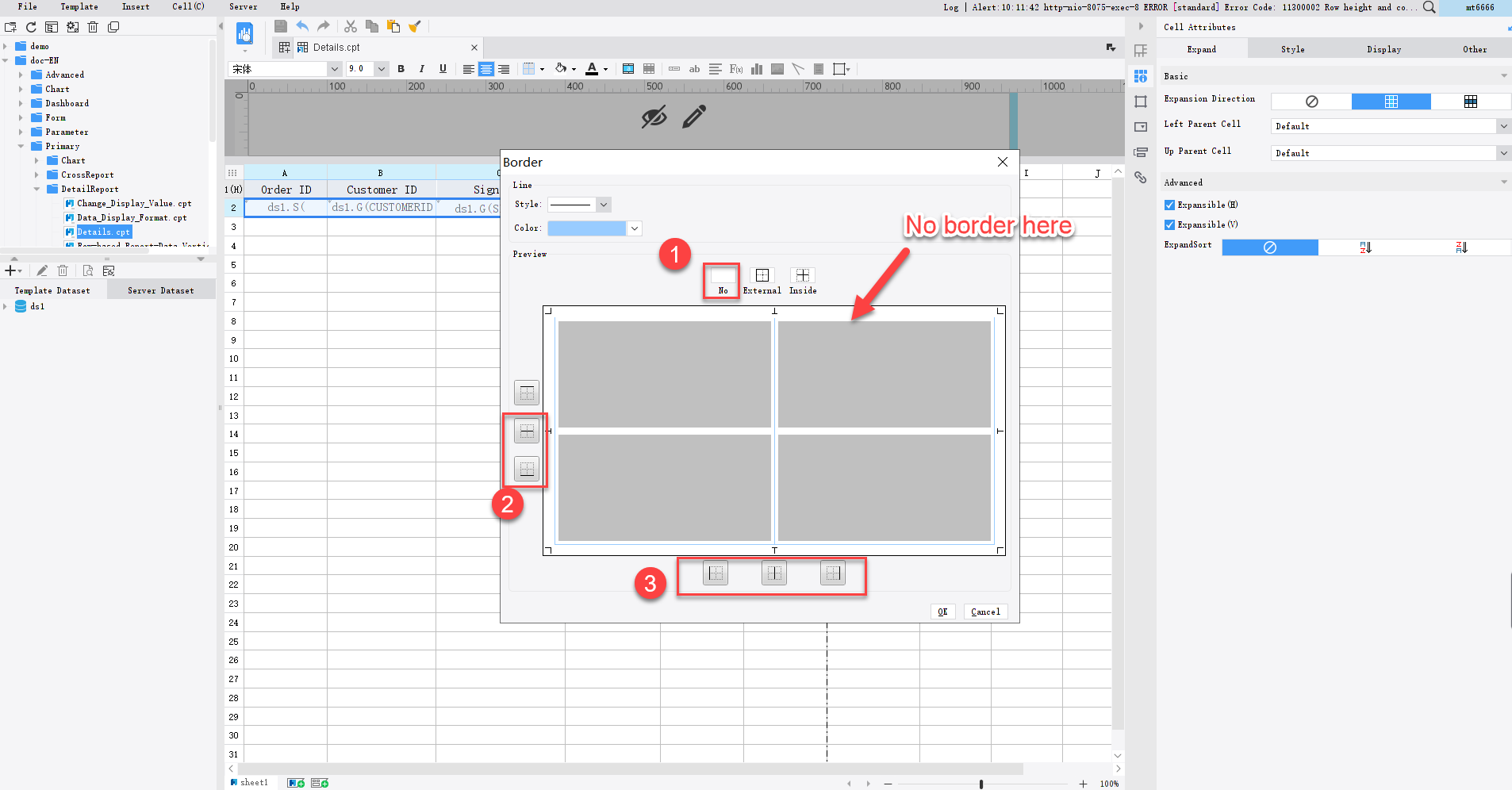Switch to the Display tab
The width and height of the screenshot is (1512, 790).
(1383, 49)
